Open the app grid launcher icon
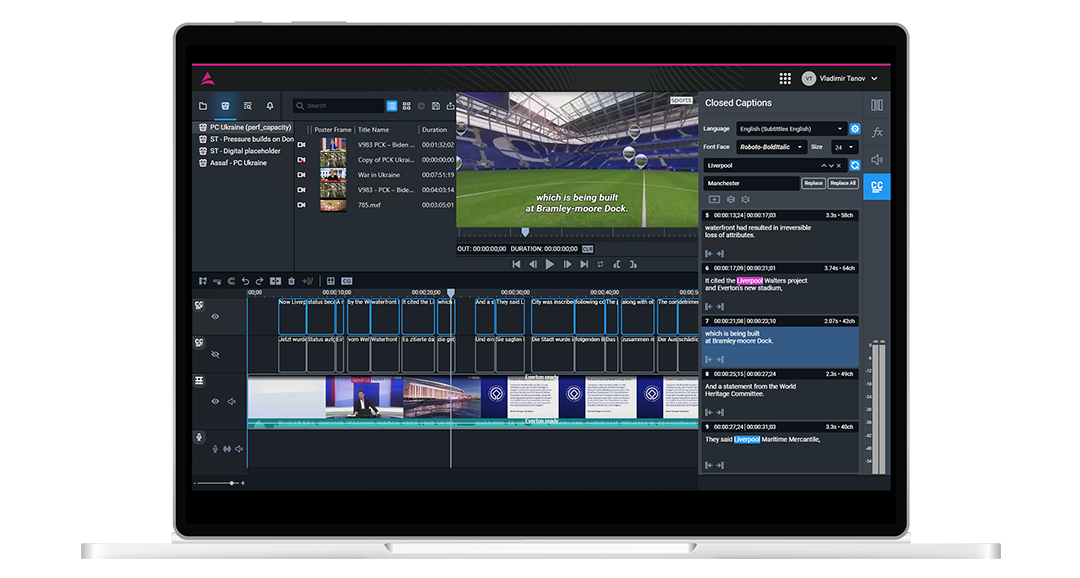This screenshot has height=578, width=1080. click(785, 78)
